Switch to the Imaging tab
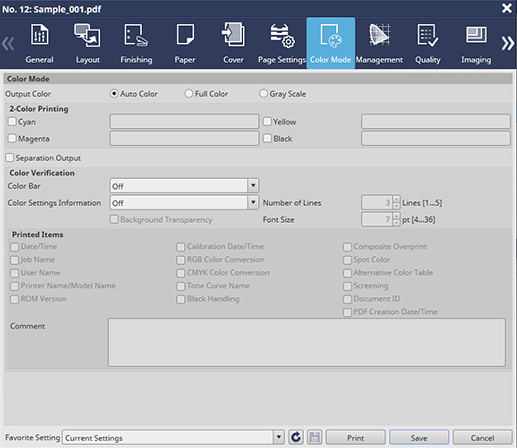Viewport: 517px width, 448px height. coord(476,43)
